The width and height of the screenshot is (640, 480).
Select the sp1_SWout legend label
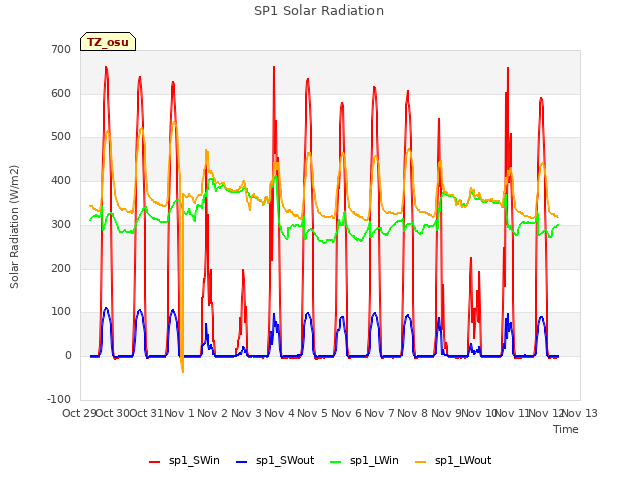[285, 460]
